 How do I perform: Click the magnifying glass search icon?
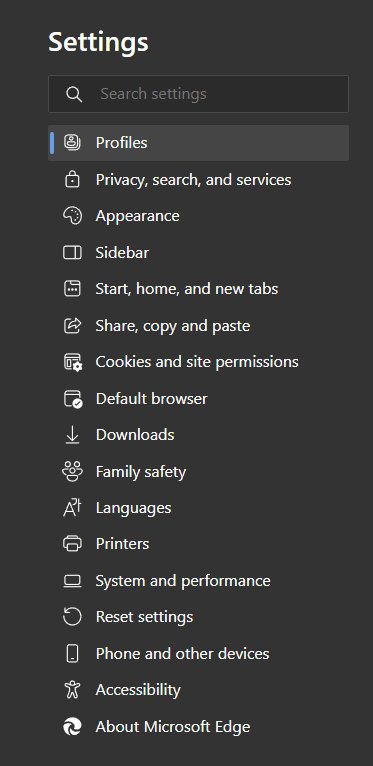click(74, 94)
